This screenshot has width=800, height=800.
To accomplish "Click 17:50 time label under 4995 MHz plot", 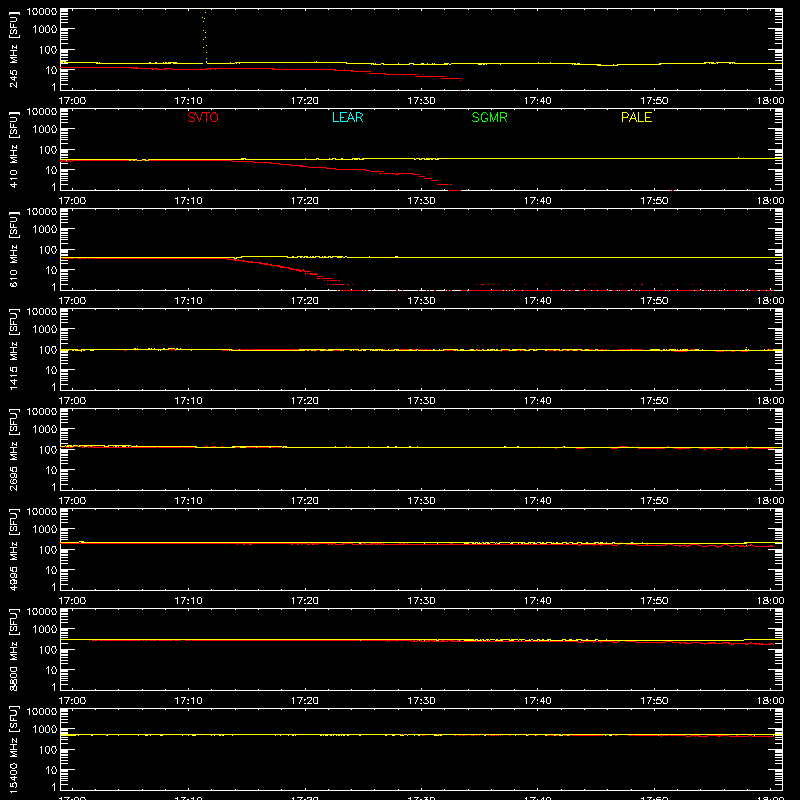I will pyautogui.click(x=654, y=601).
